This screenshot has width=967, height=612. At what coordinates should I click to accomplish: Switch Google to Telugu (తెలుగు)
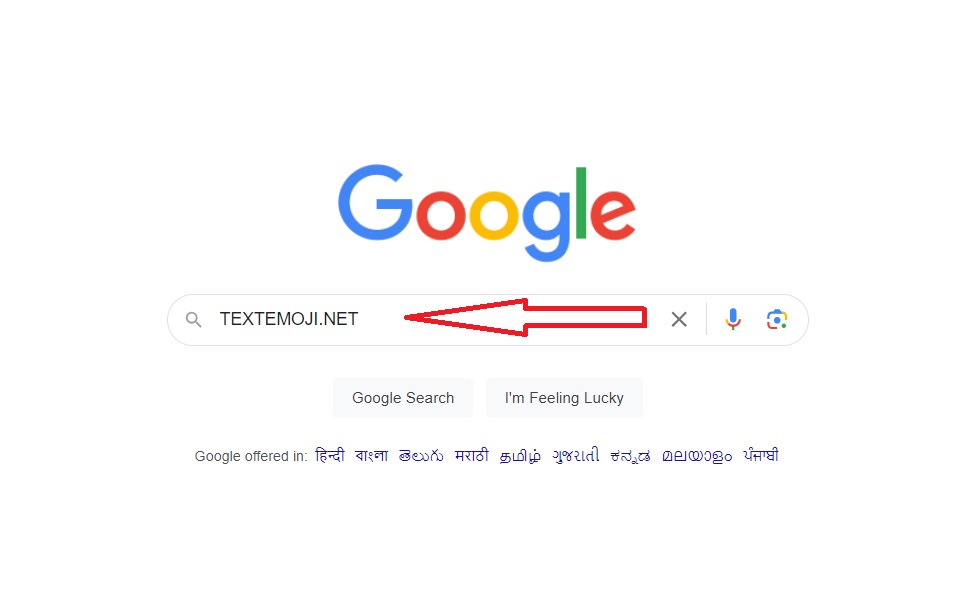(421, 456)
